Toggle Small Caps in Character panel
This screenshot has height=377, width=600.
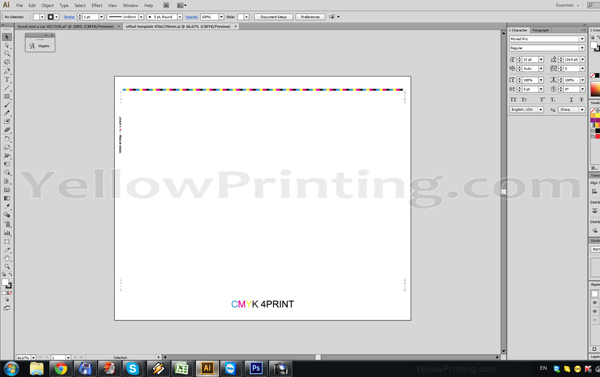tap(524, 100)
